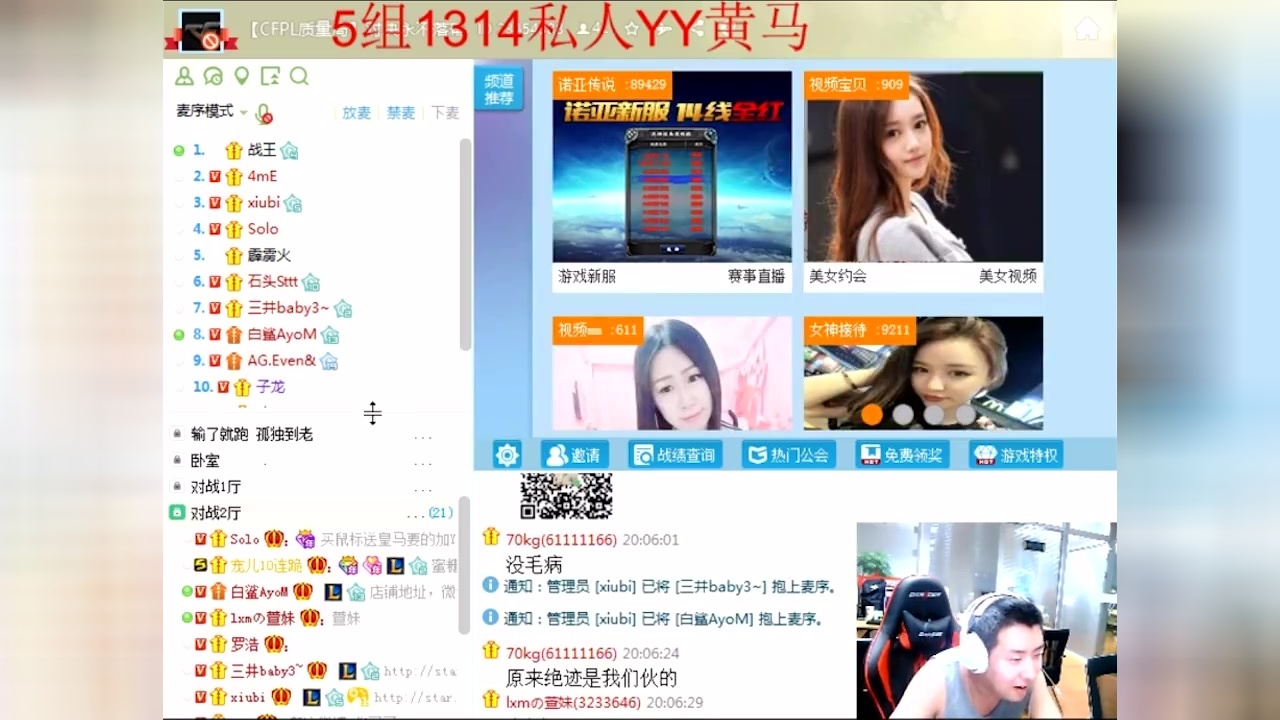The height and width of the screenshot is (720, 1280).
Task: Open the 对战1厅 channel
Action: tap(216, 487)
